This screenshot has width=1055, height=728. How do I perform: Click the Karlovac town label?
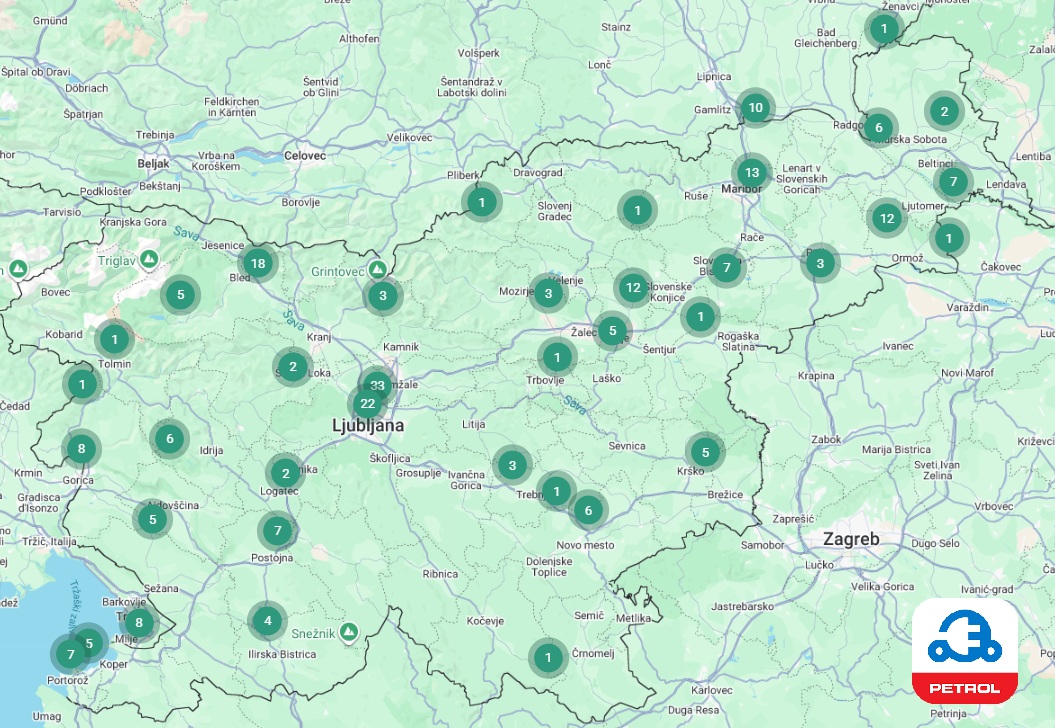tap(712, 690)
